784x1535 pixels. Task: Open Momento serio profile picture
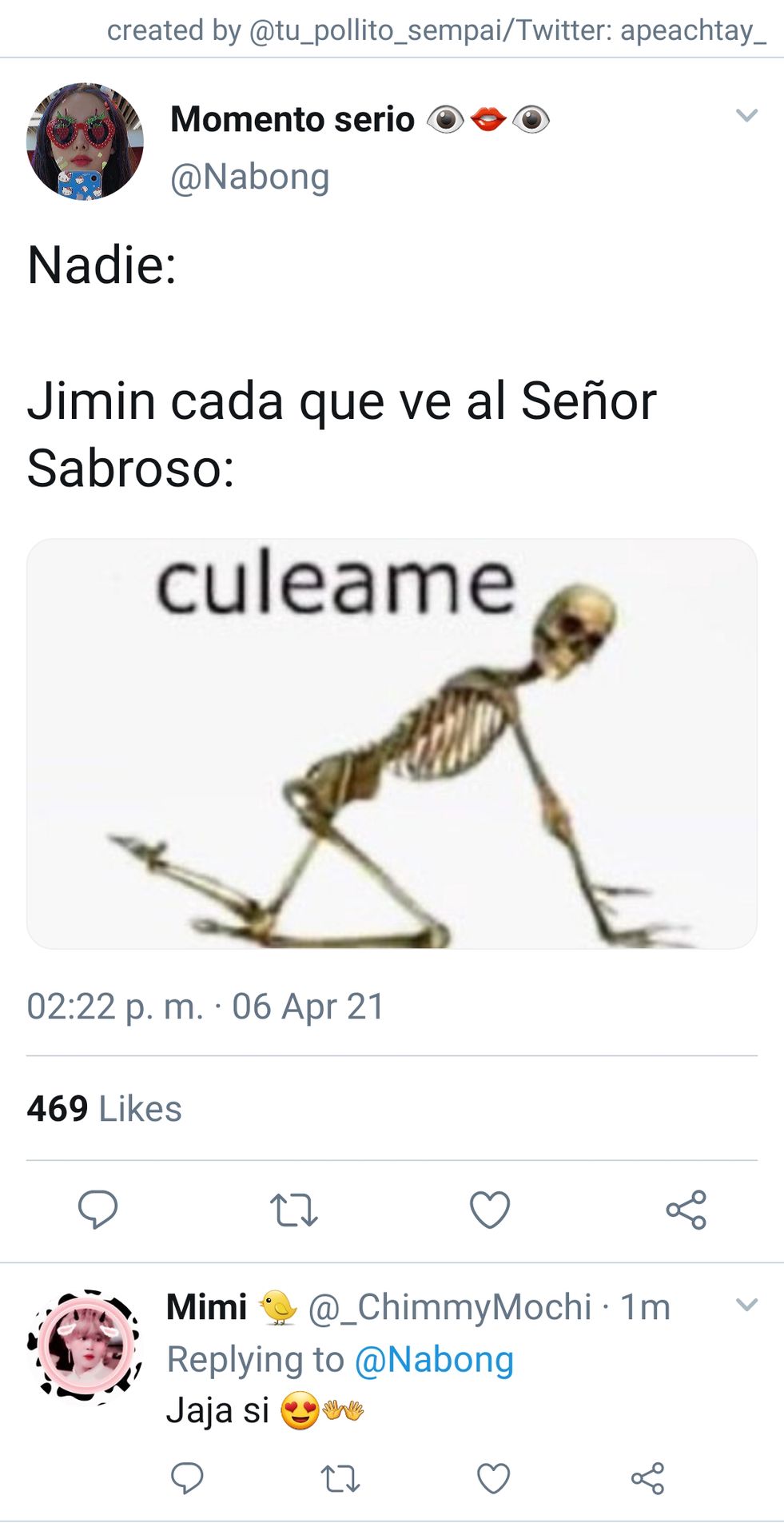(x=85, y=142)
